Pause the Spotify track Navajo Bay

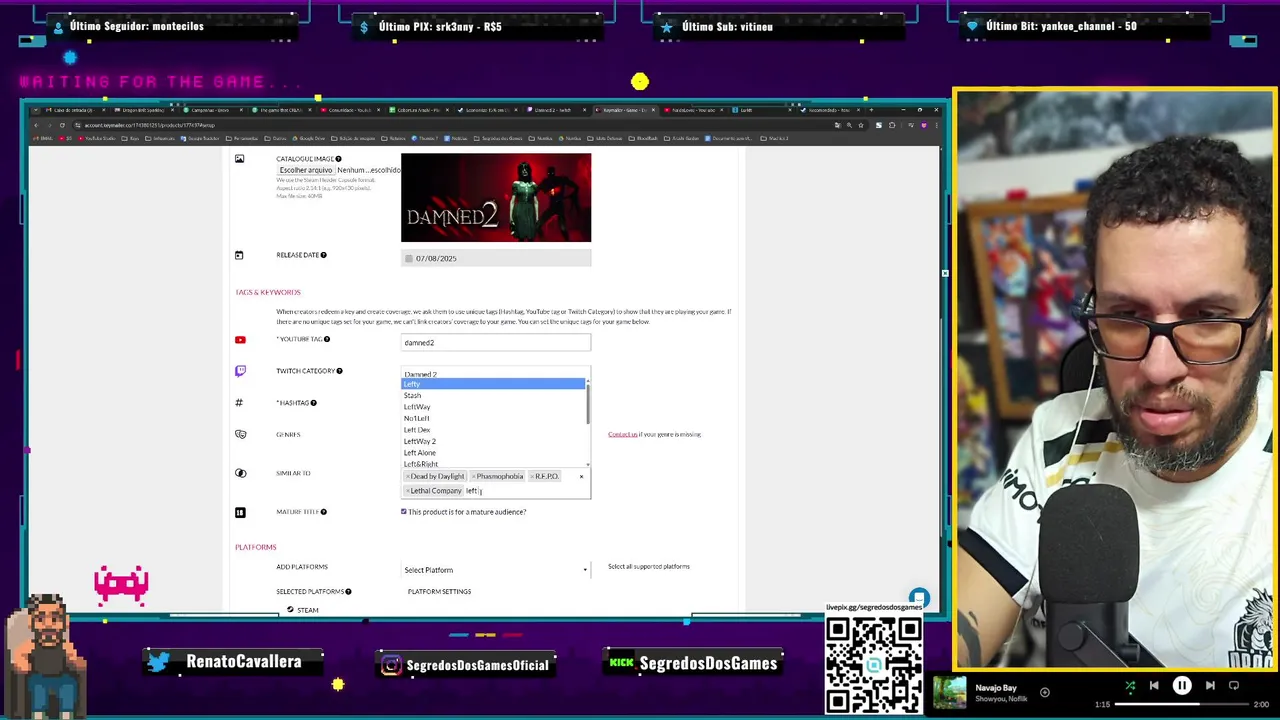[1182, 686]
